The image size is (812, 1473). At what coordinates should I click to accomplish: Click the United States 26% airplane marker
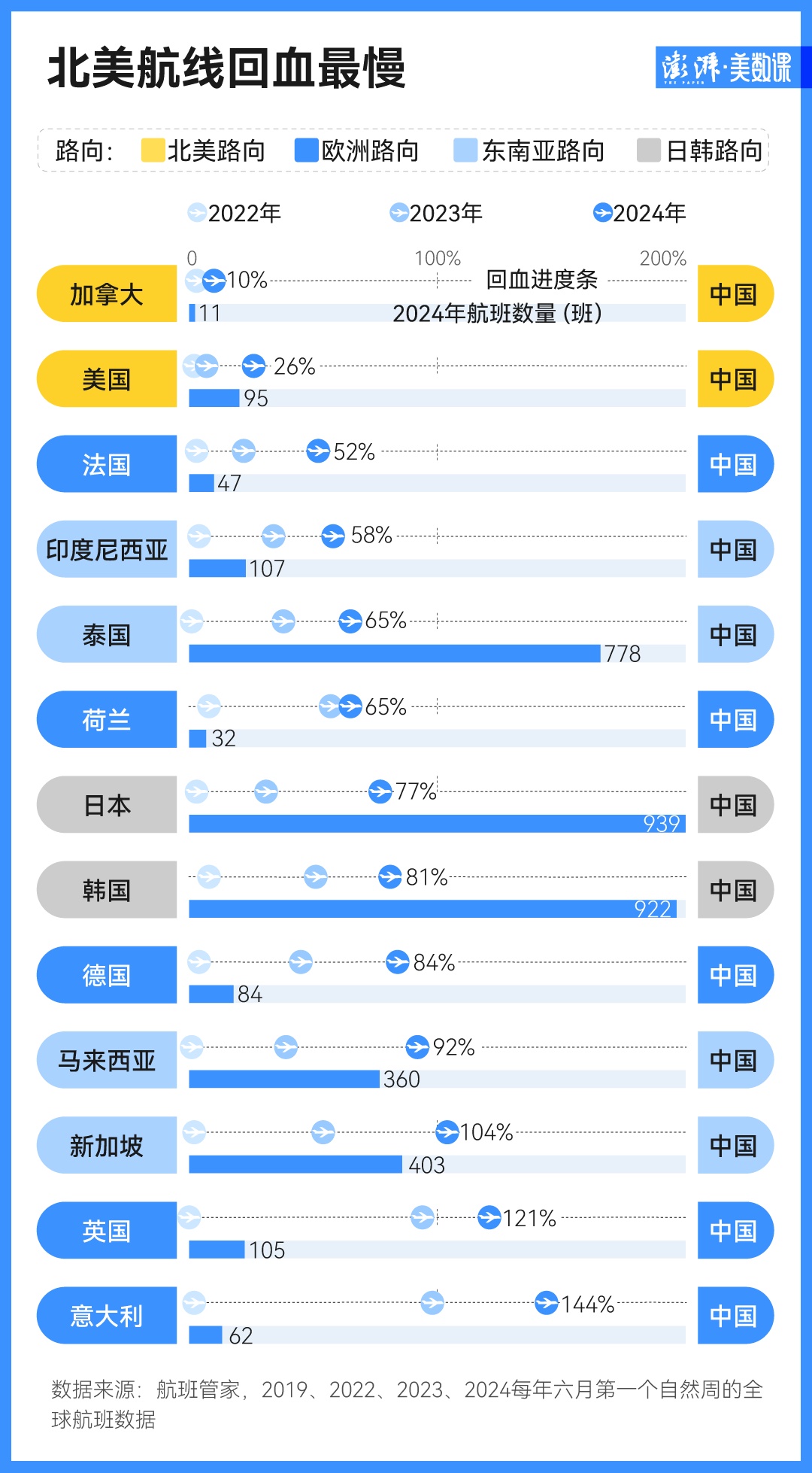(254, 366)
